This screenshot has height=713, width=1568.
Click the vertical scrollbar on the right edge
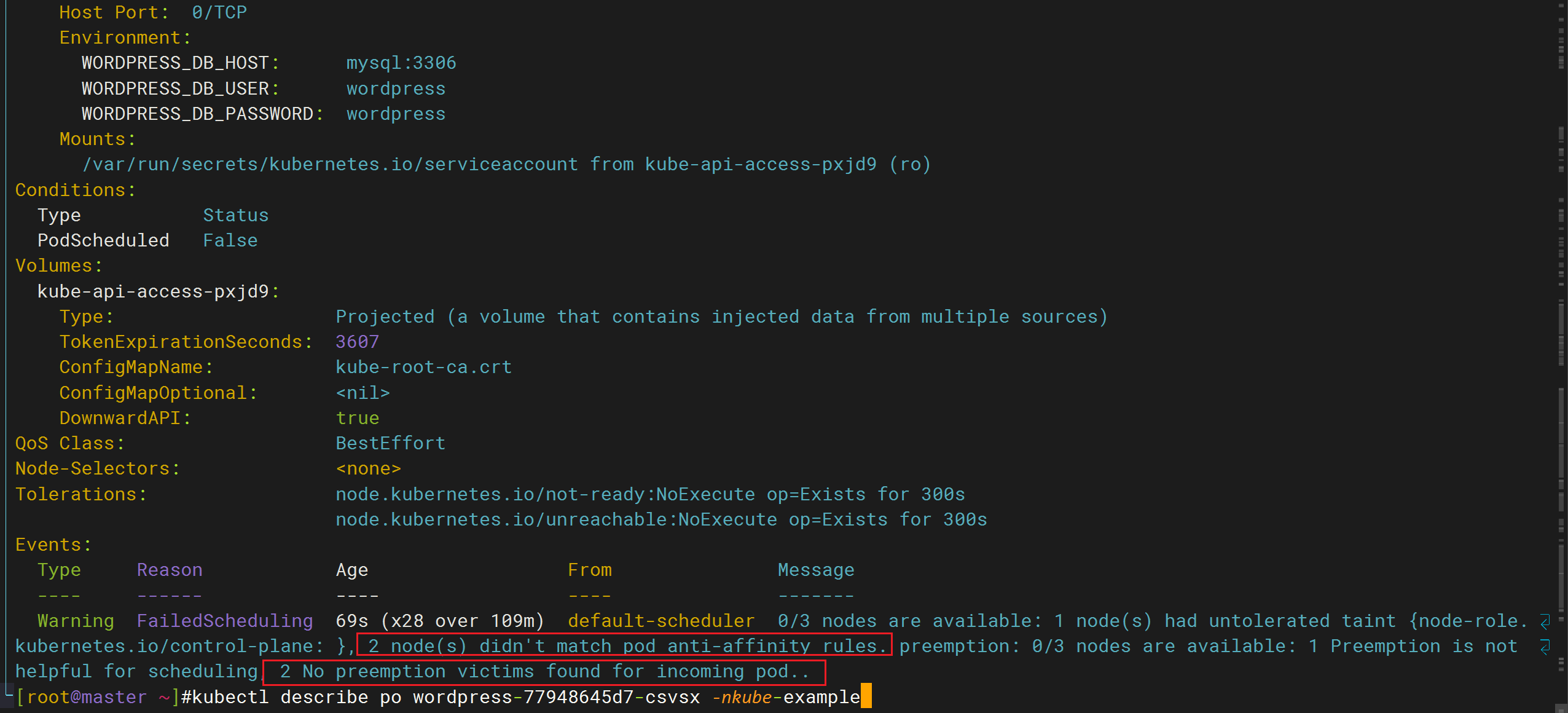click(x=1561, y=356)
